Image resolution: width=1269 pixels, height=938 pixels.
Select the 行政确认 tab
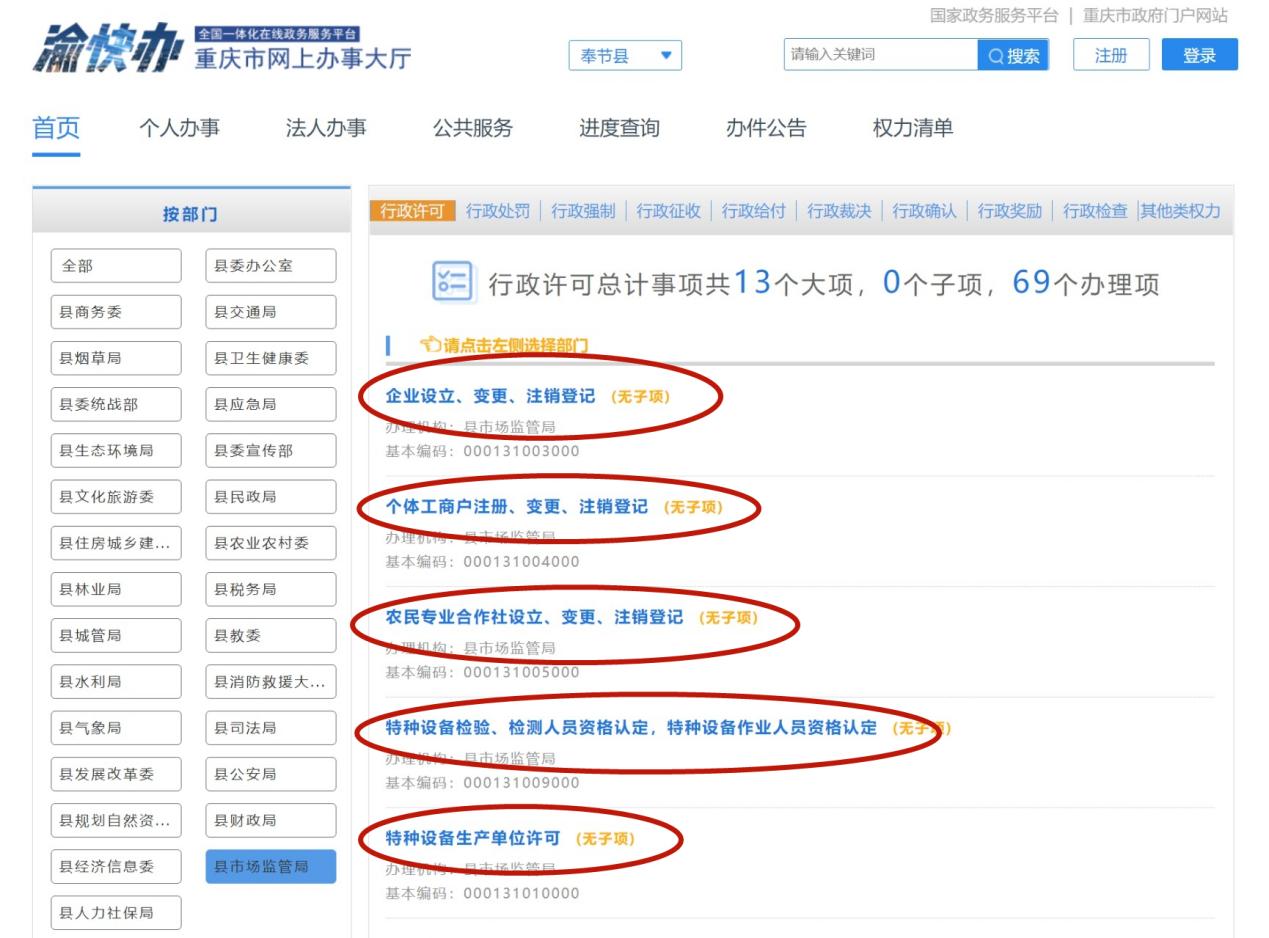[924, 211]
